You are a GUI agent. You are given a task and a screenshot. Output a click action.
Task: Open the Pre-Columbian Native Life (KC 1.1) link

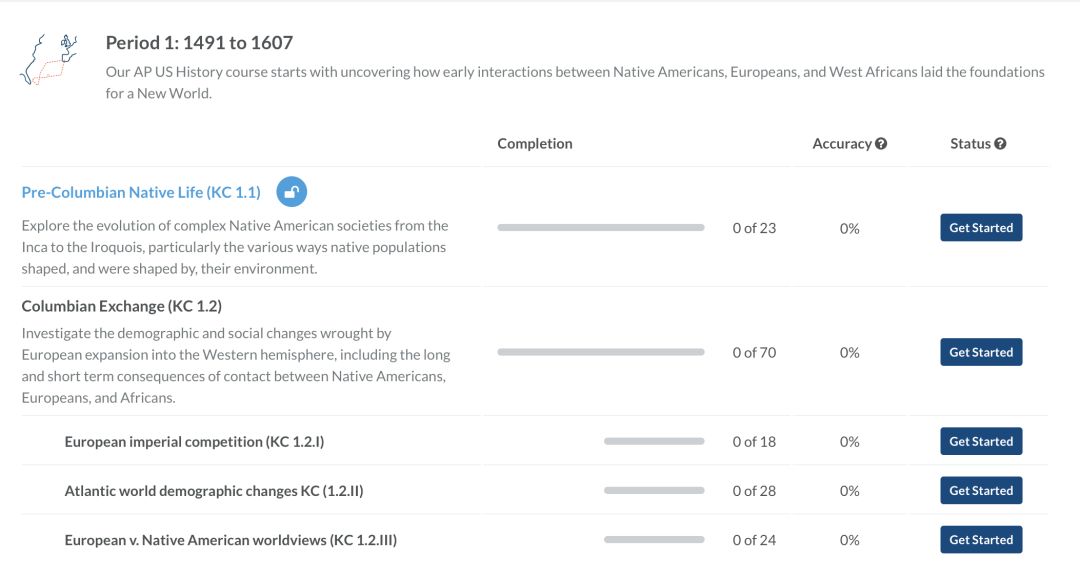point(141,192)
